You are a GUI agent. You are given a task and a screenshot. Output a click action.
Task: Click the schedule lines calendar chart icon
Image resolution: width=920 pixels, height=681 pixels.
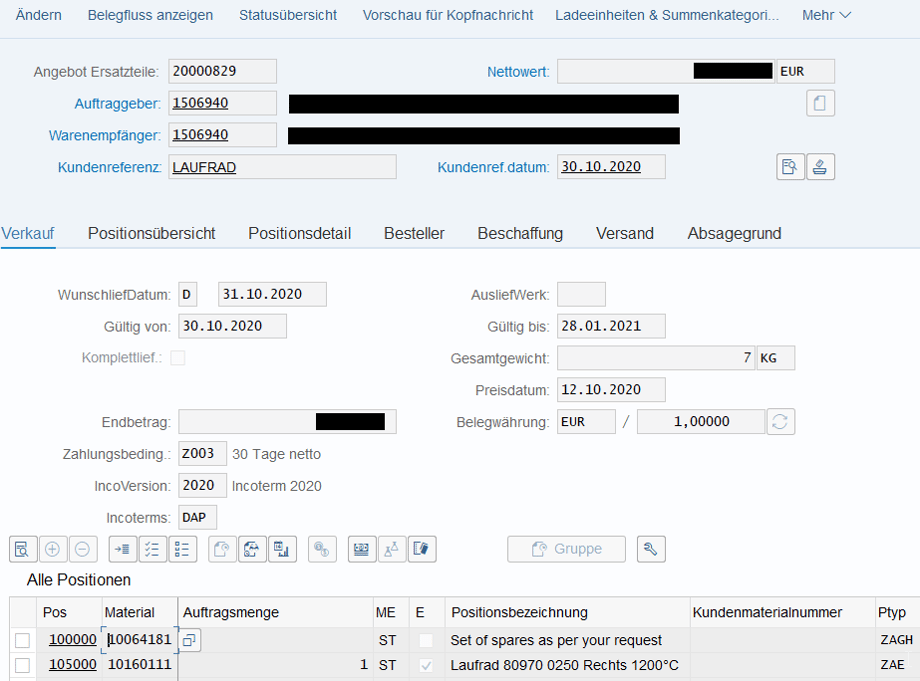pyautogui.click(x=282, y=549)
